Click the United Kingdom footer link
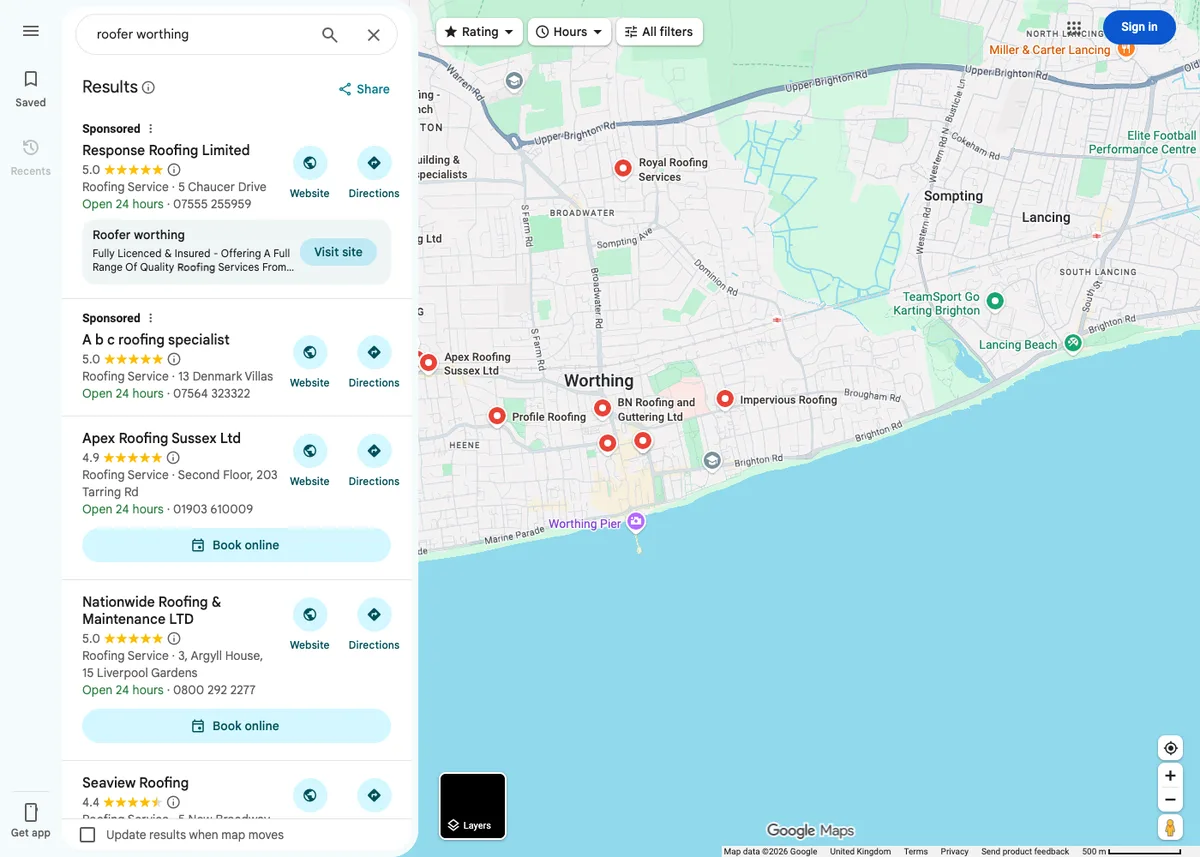The width and height of the screenshot is (1200, 857). 860,852
